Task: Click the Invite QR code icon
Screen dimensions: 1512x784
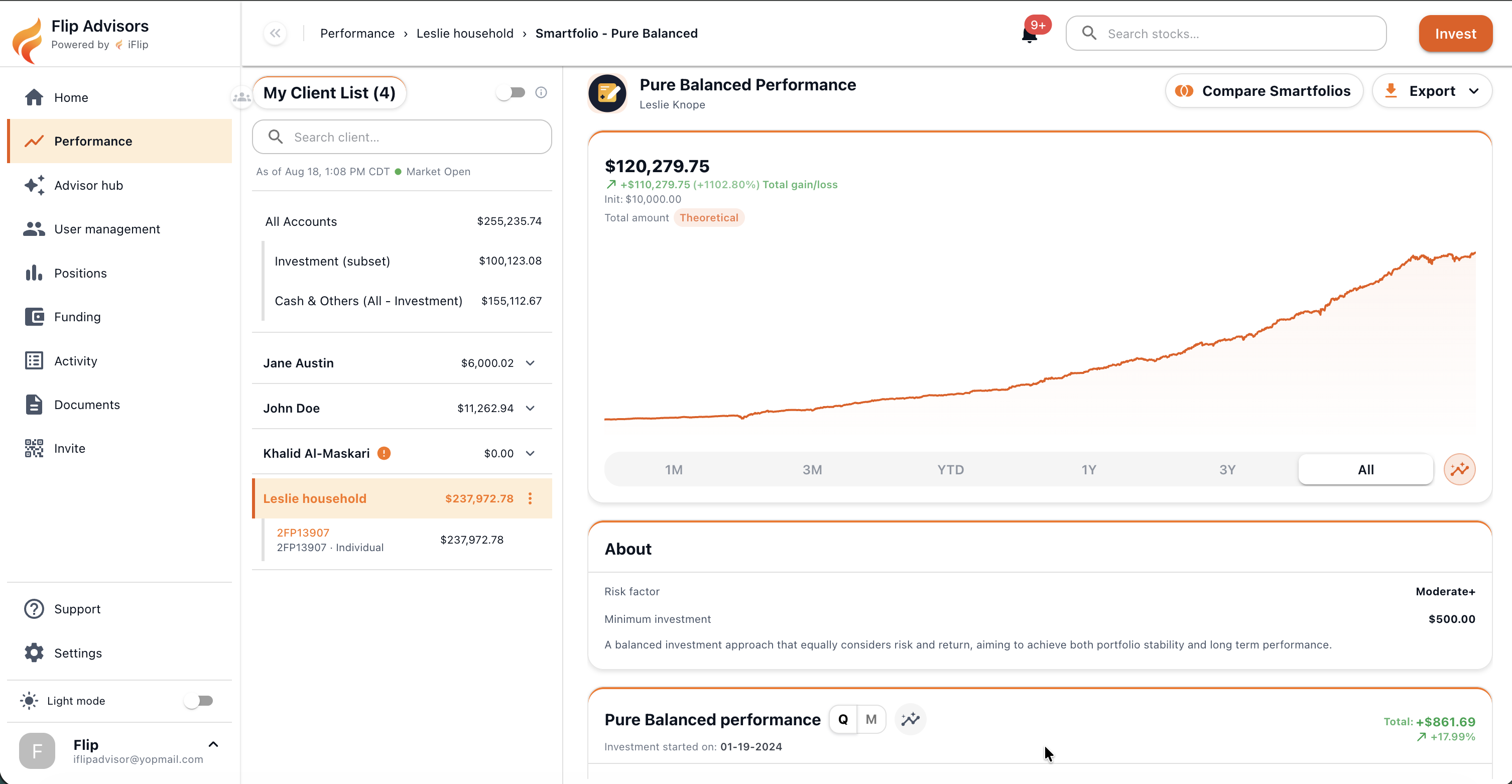Action: pos(34,448)
